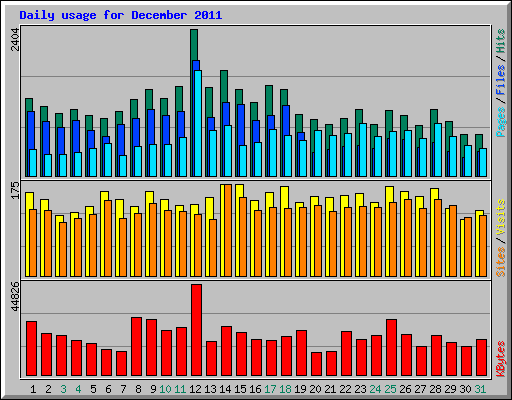Click green day label '24' on the x-axis
The width and height of the screenshot is (512, 400).
[375, 389]
